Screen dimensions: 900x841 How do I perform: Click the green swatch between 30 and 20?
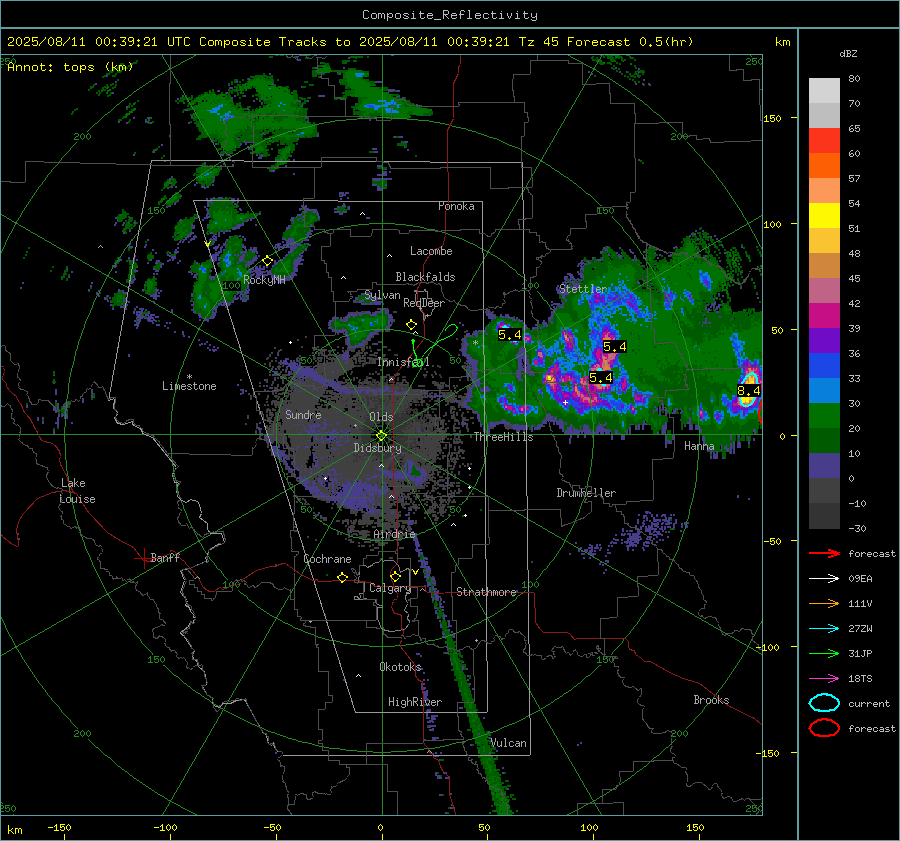tap(824, 416)
